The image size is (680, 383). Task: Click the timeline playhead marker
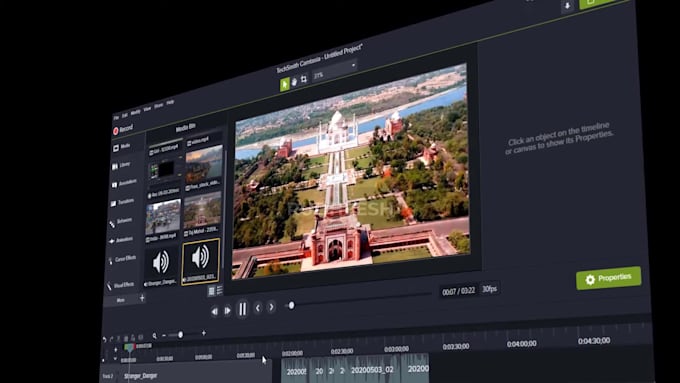tap(129, 347)
